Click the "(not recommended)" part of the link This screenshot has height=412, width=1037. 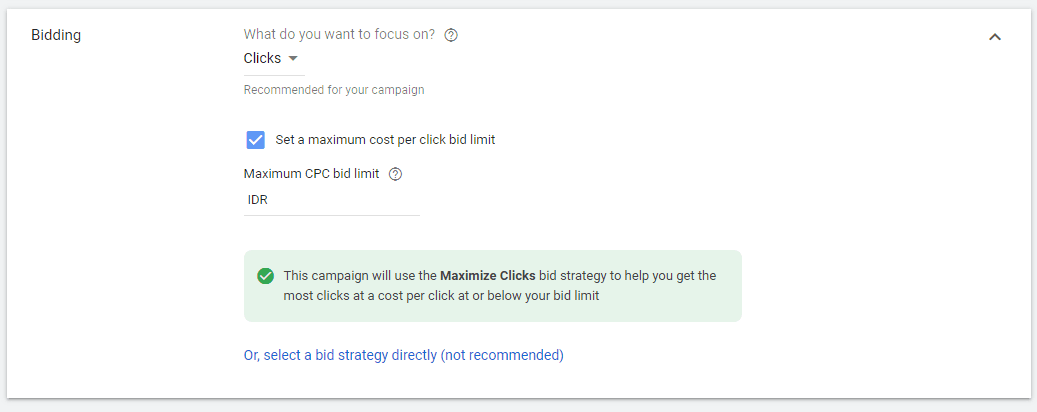[502, 355]
